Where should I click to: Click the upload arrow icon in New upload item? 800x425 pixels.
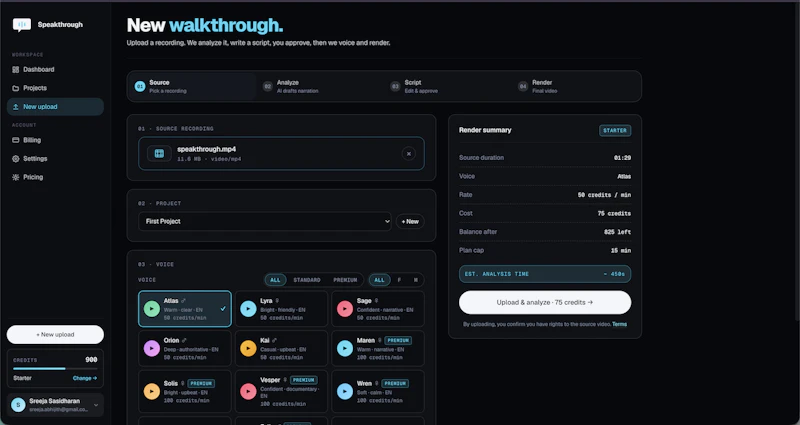coord(16,107)
